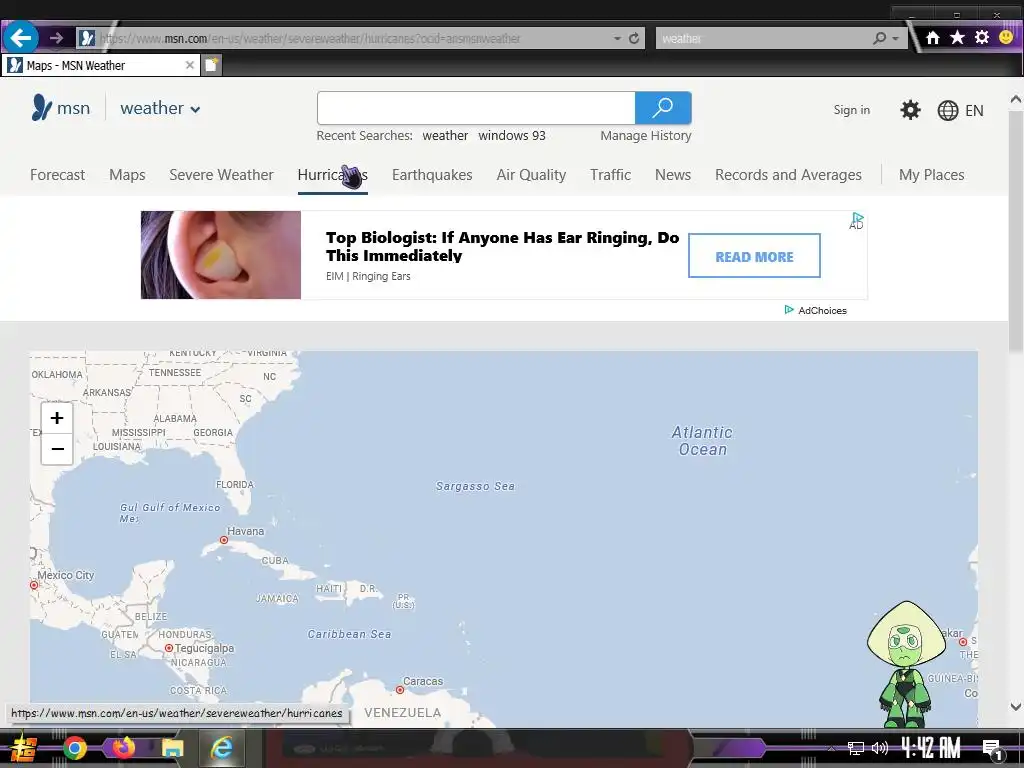Select the Maps - MSN Weather tab
Viewport: 1024px width, 768px height.
100,65
